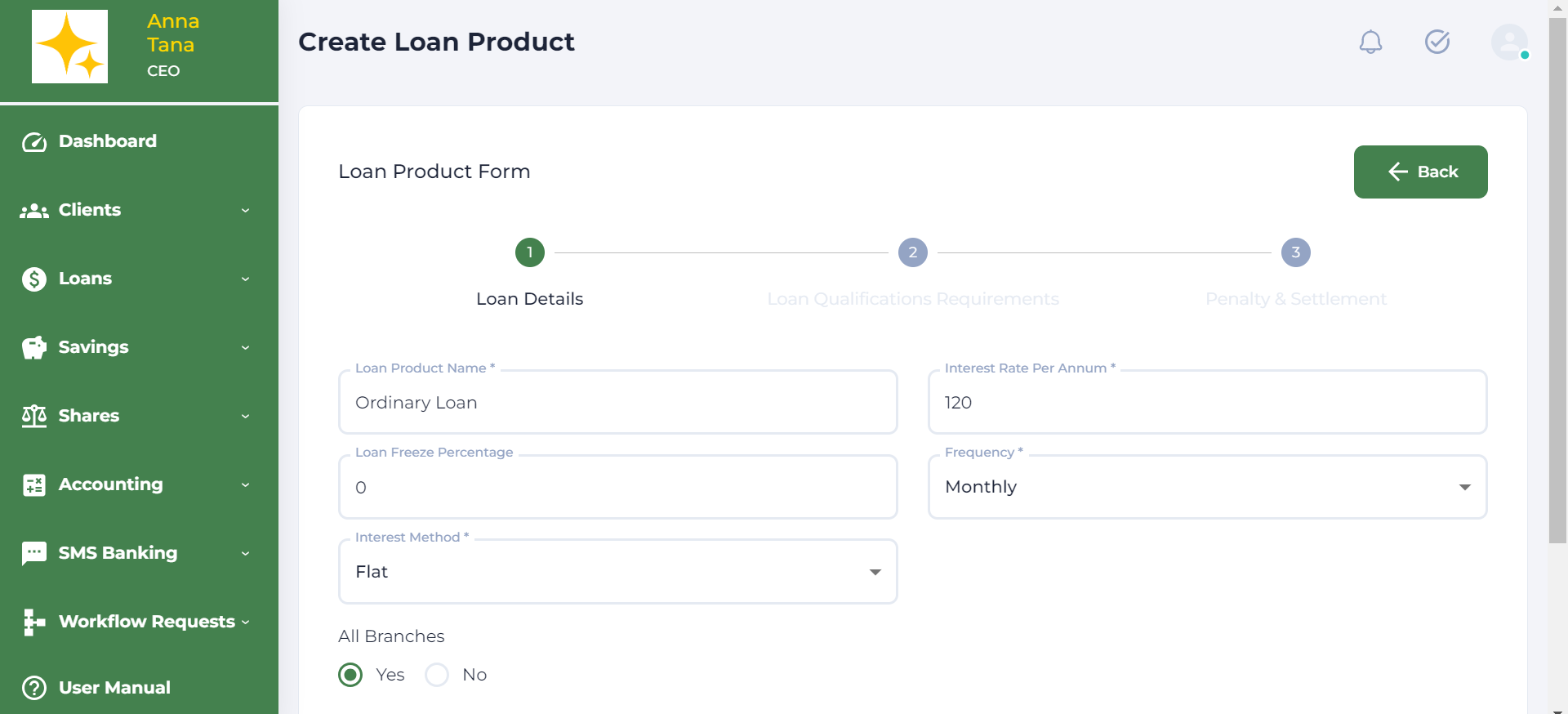Open the Accounting menu item
The image size is (1568, 714).
click(111, 484)
